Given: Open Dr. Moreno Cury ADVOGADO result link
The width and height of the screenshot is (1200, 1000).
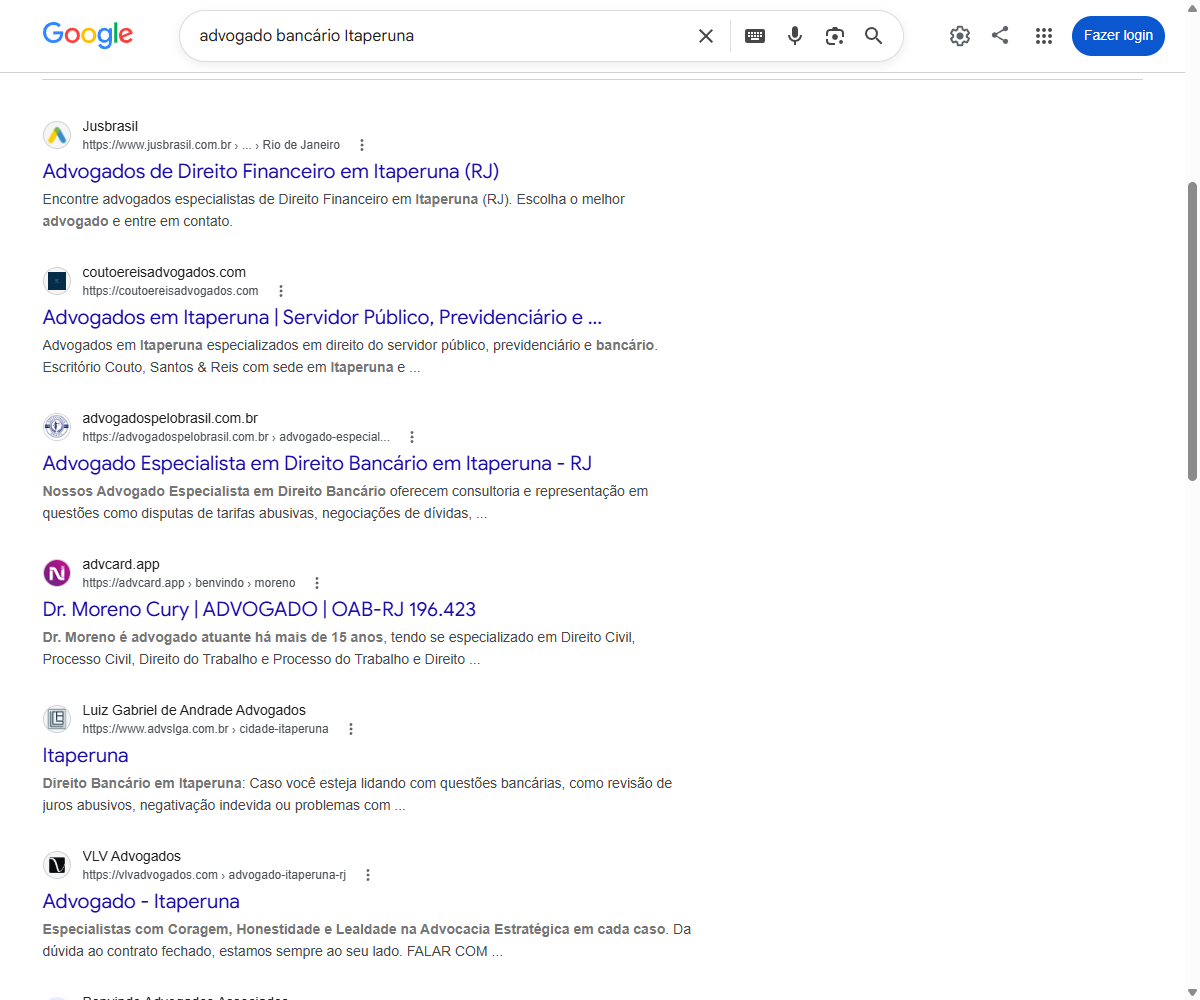Looking at the screenshot, I should [259, 609].
